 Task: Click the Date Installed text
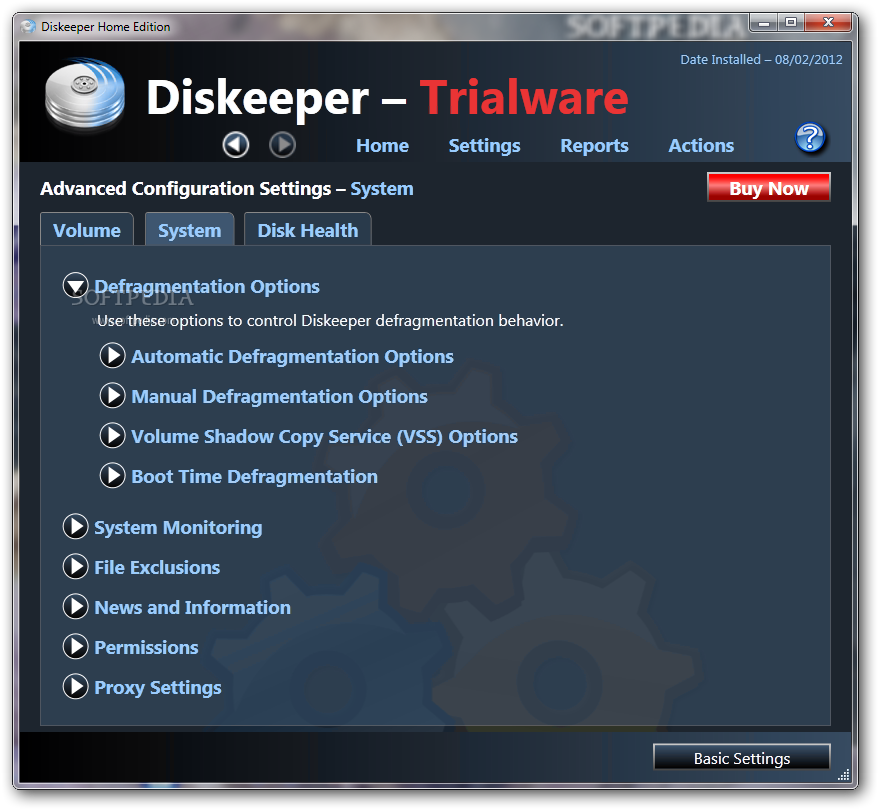click(x=761, y=59)
